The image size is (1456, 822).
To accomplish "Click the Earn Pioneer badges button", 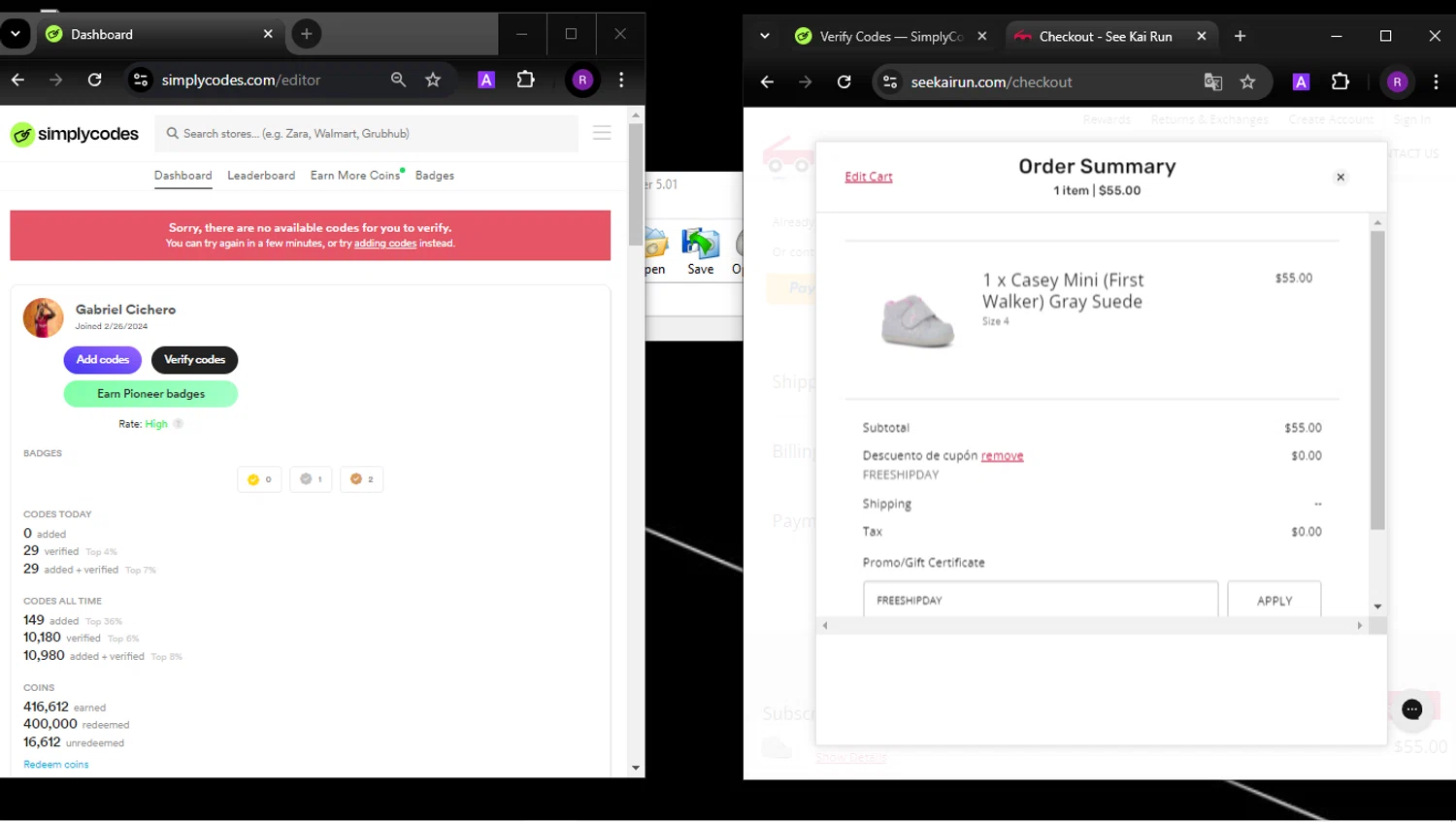I will click(x=150, y=394).
